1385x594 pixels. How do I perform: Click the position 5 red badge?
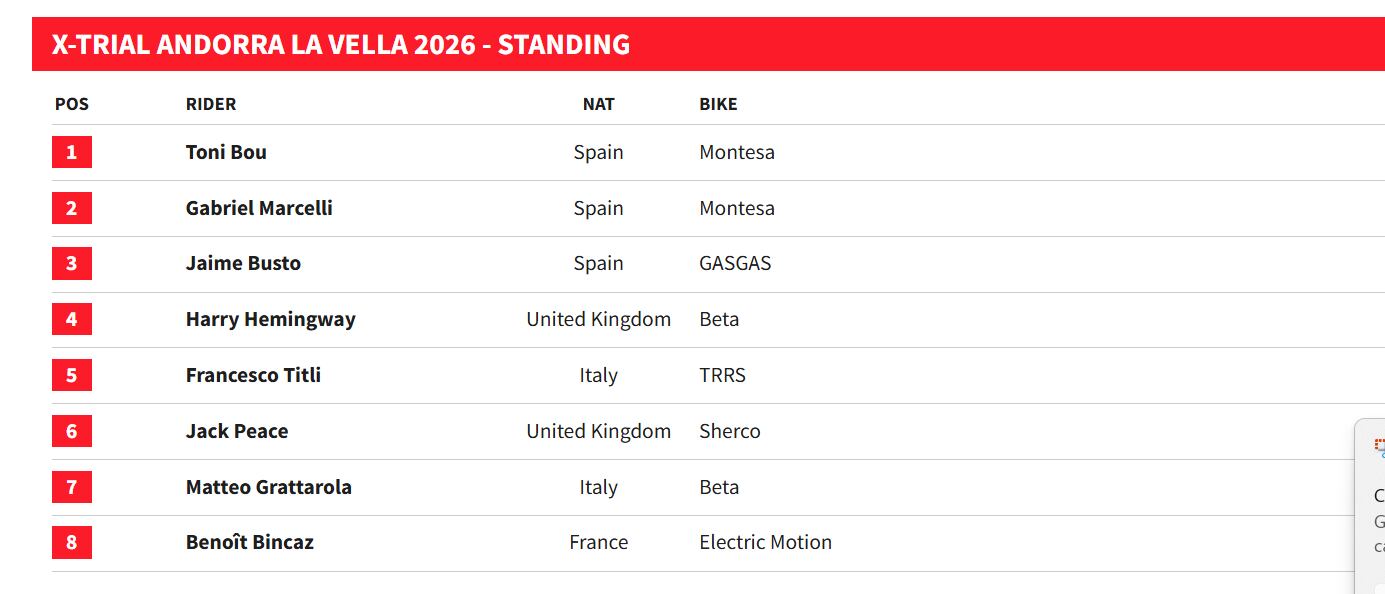click(x=71, y=376)
